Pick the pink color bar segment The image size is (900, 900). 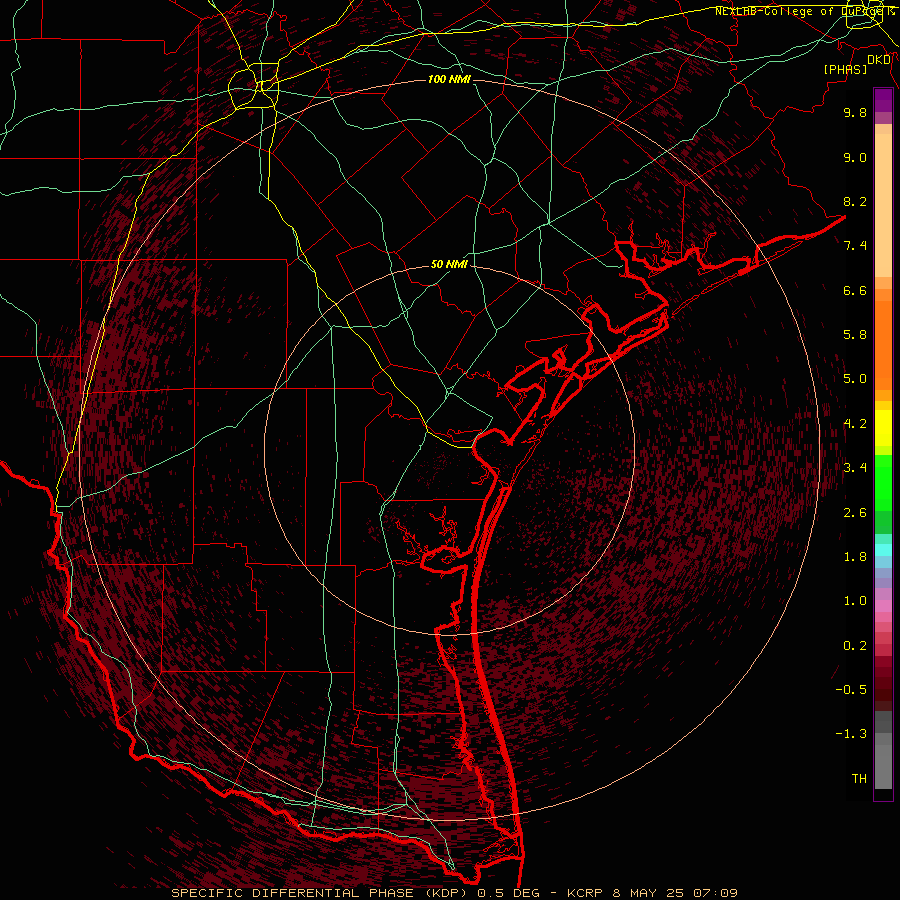883,606
